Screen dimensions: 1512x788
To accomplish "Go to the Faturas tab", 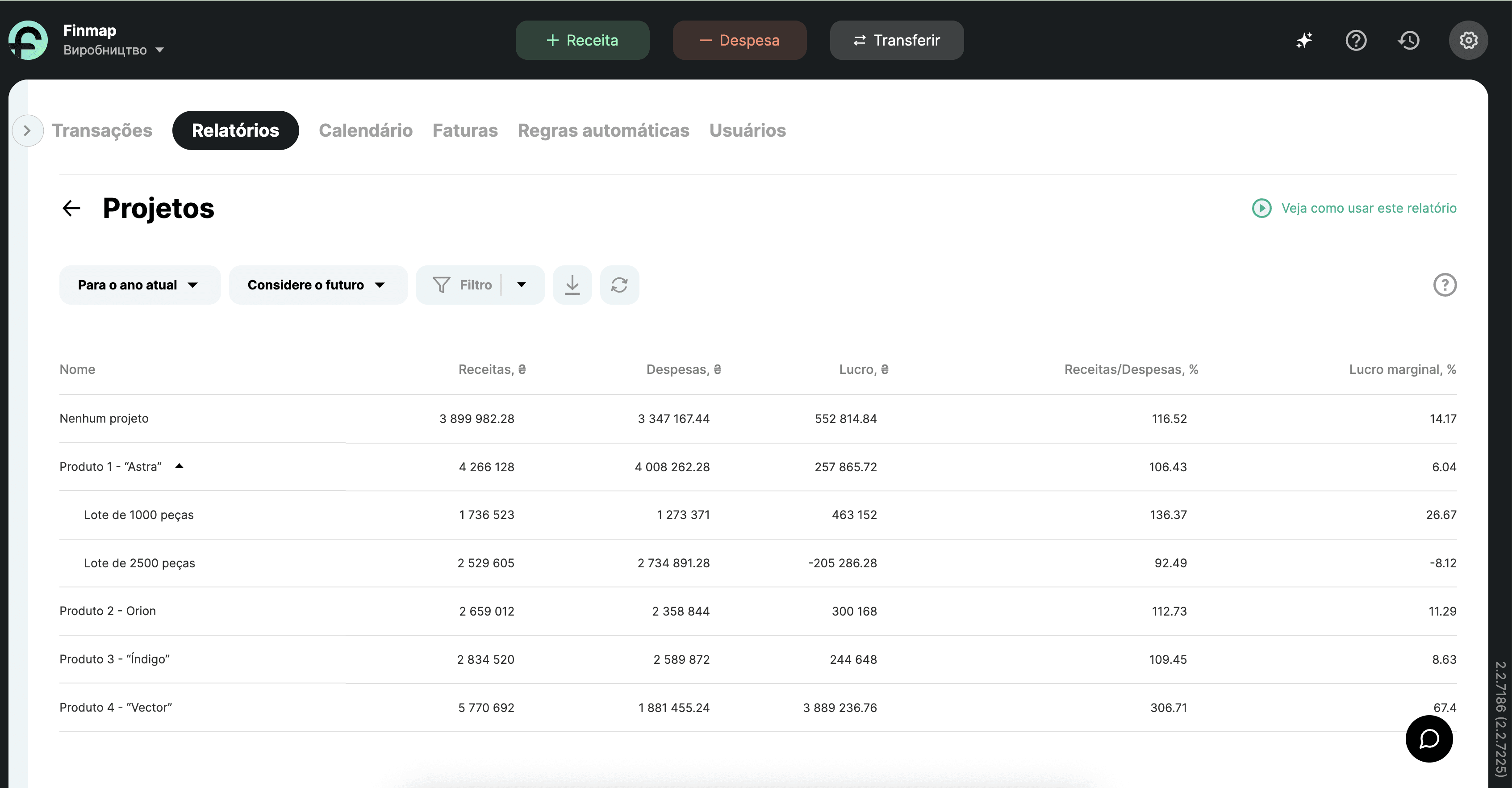I will click(x=465, y=130).
